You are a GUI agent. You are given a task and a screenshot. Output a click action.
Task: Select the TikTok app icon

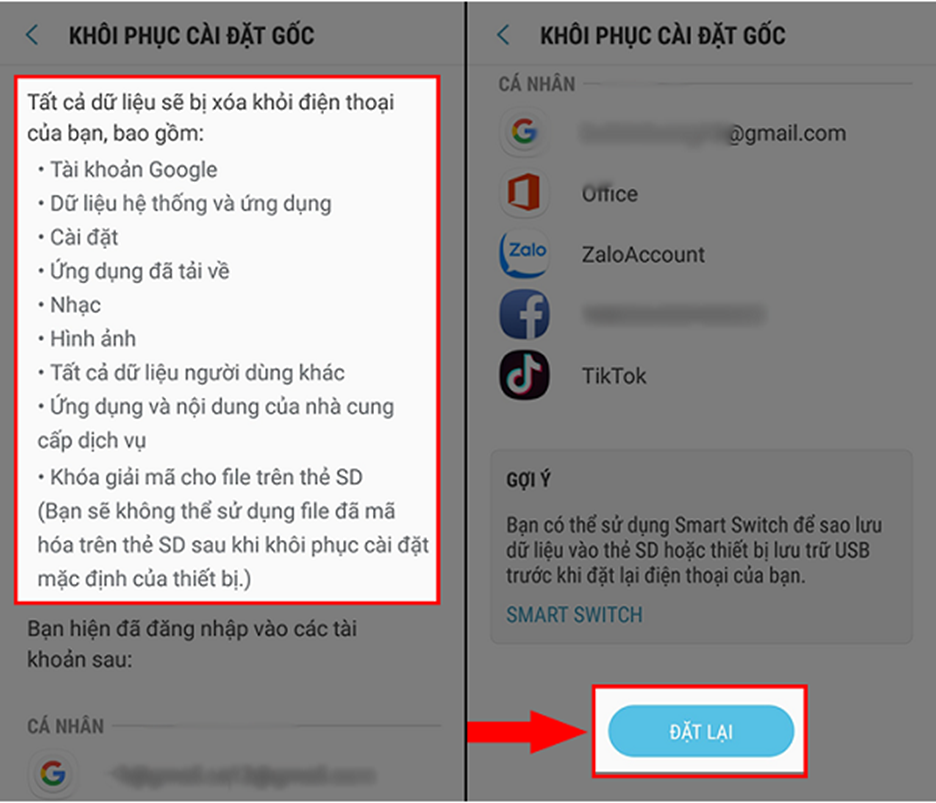pos(524,376)
